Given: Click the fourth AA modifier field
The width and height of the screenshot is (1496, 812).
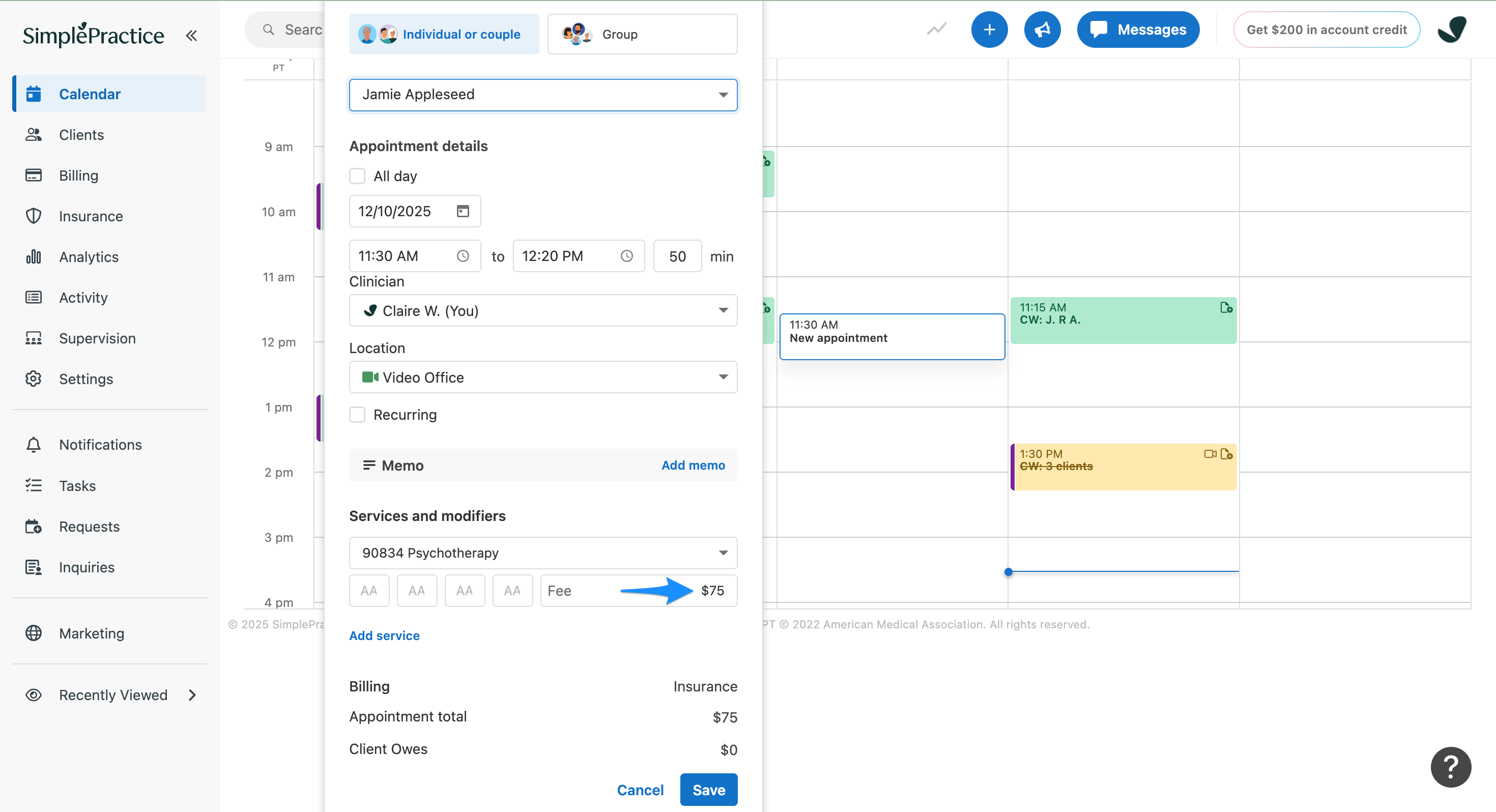Looking at the screenshot, I should (512, 591).
